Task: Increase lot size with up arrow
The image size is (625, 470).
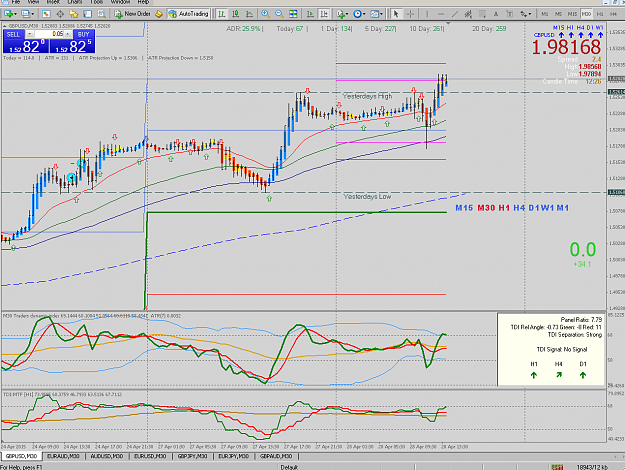Action: [x=68, y=34]
